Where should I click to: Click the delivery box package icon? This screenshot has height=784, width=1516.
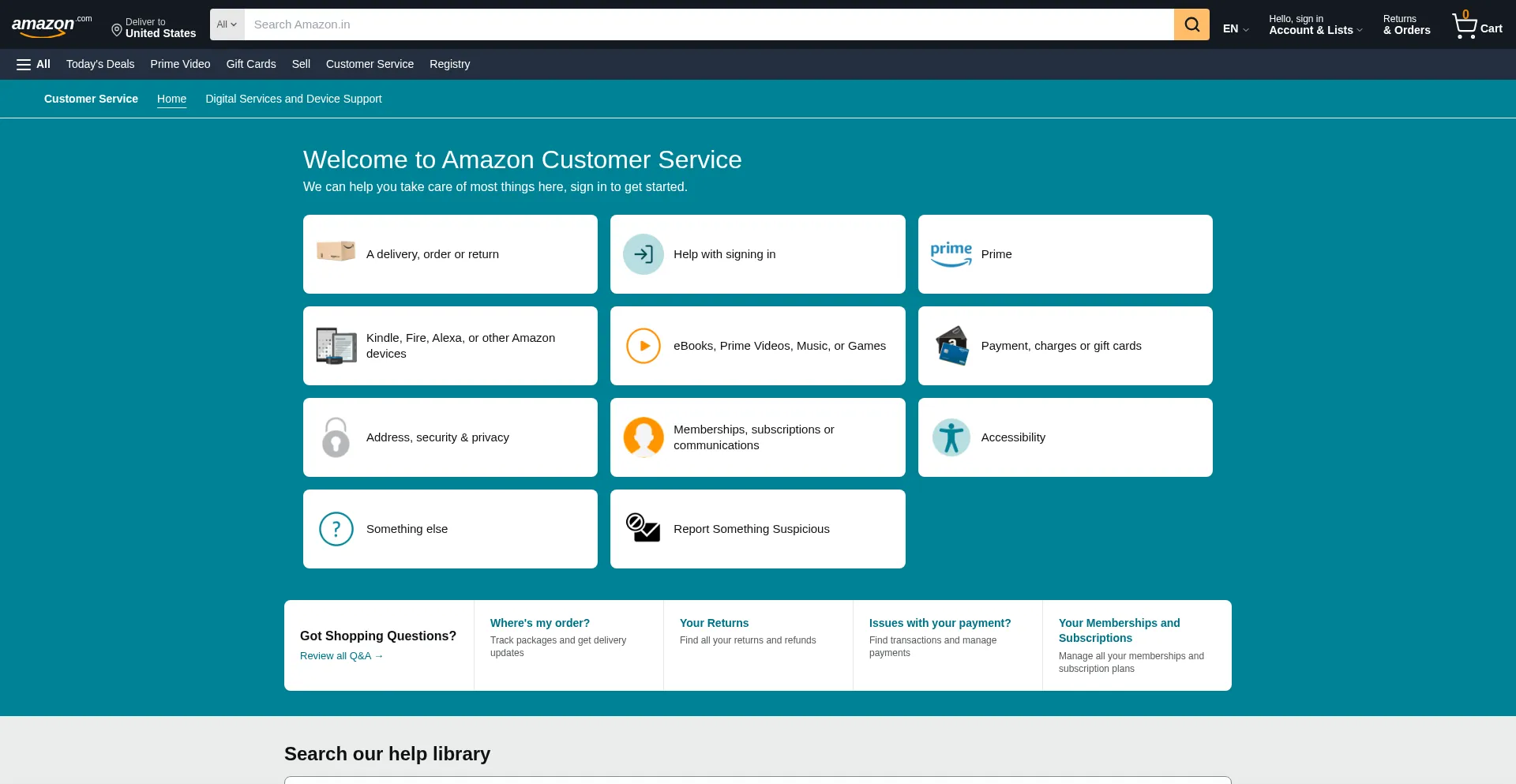(x=336, y=252)
